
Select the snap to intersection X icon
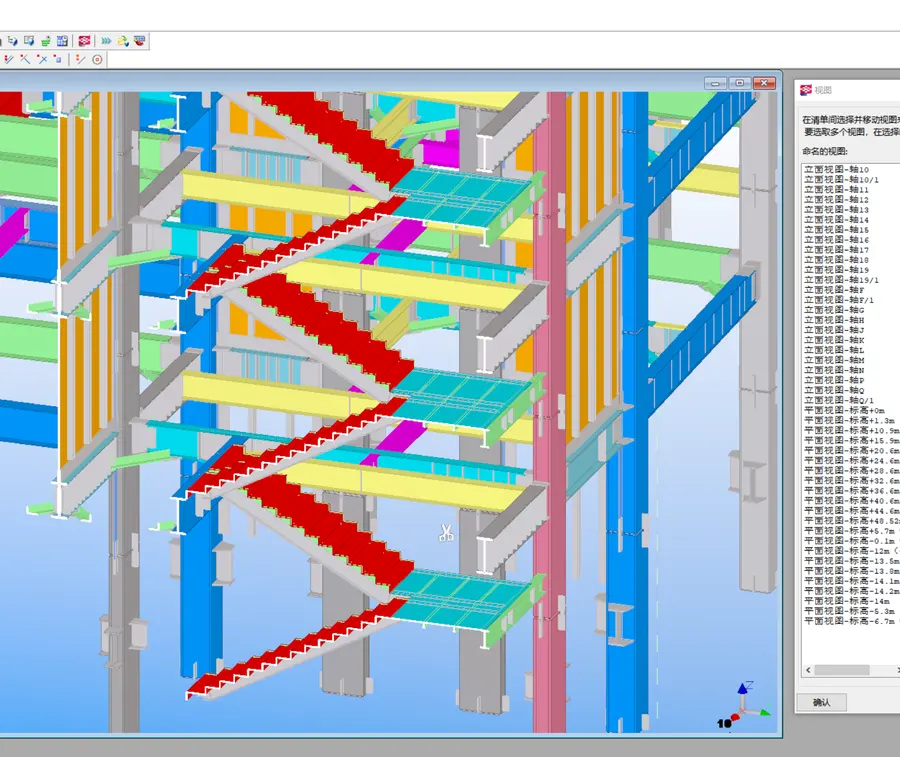(42, 59)
